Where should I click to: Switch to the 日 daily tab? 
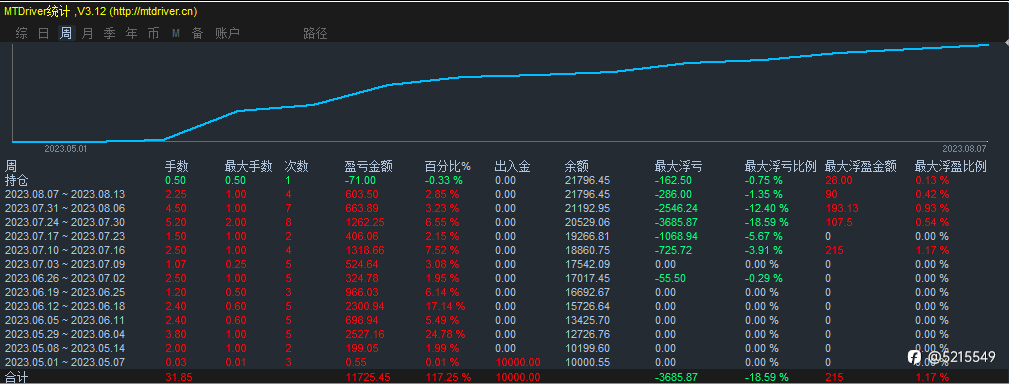coord(44,33)
